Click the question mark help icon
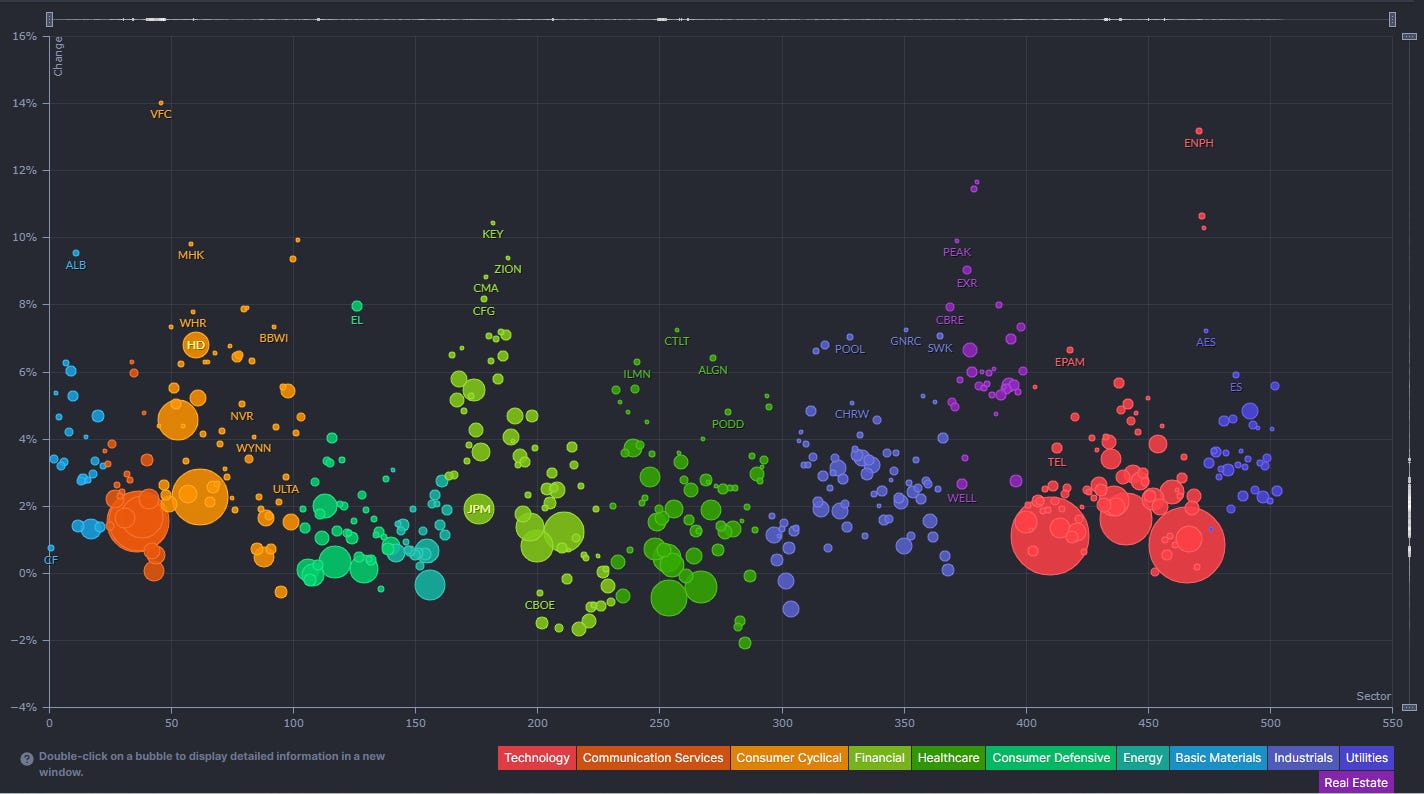 (27, 759)
